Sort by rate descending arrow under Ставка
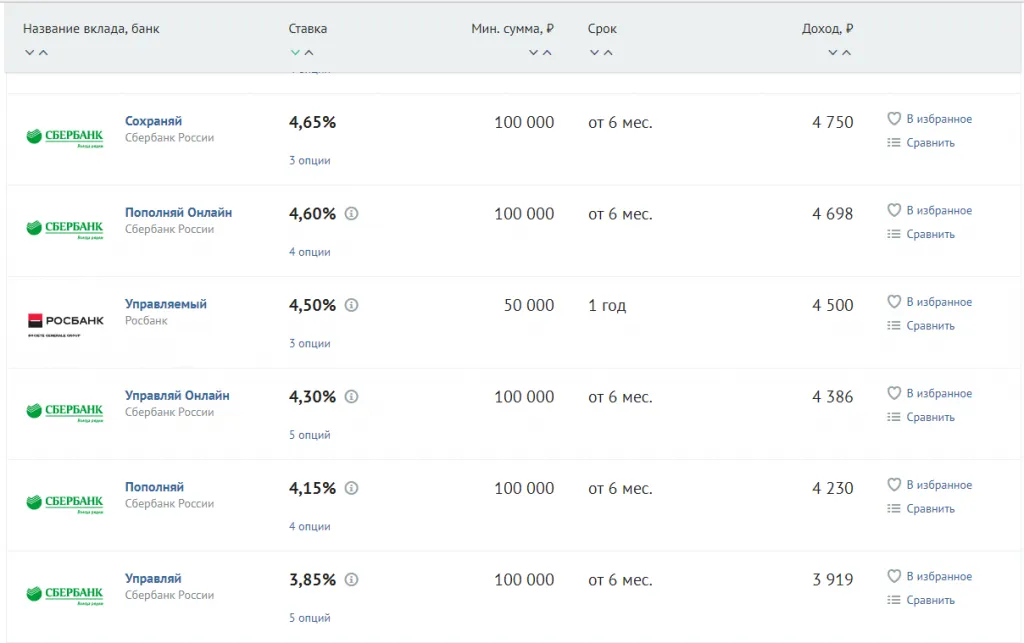 coord(295,53)
